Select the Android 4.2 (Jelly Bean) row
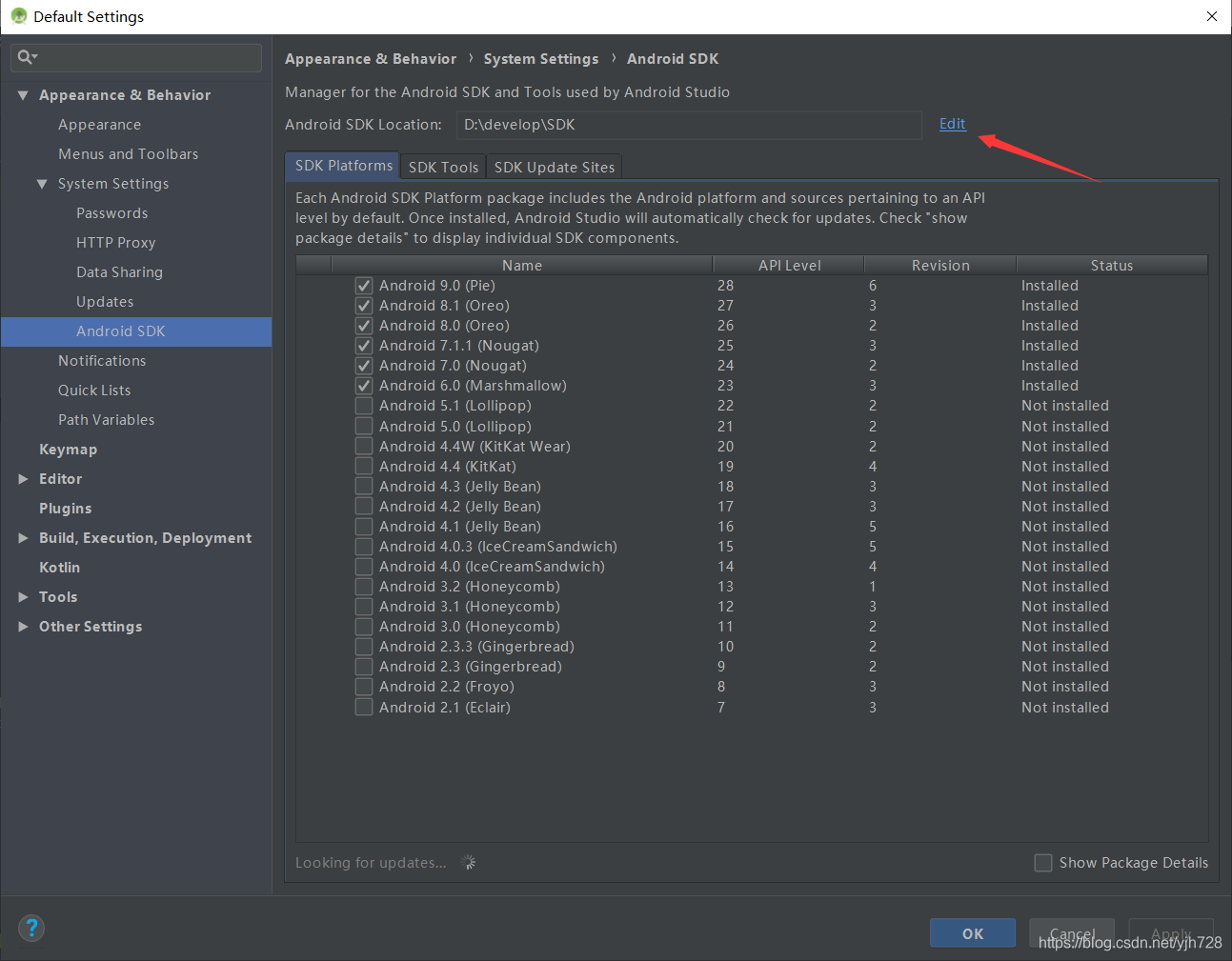1232x961 pixels. (752, 507)
